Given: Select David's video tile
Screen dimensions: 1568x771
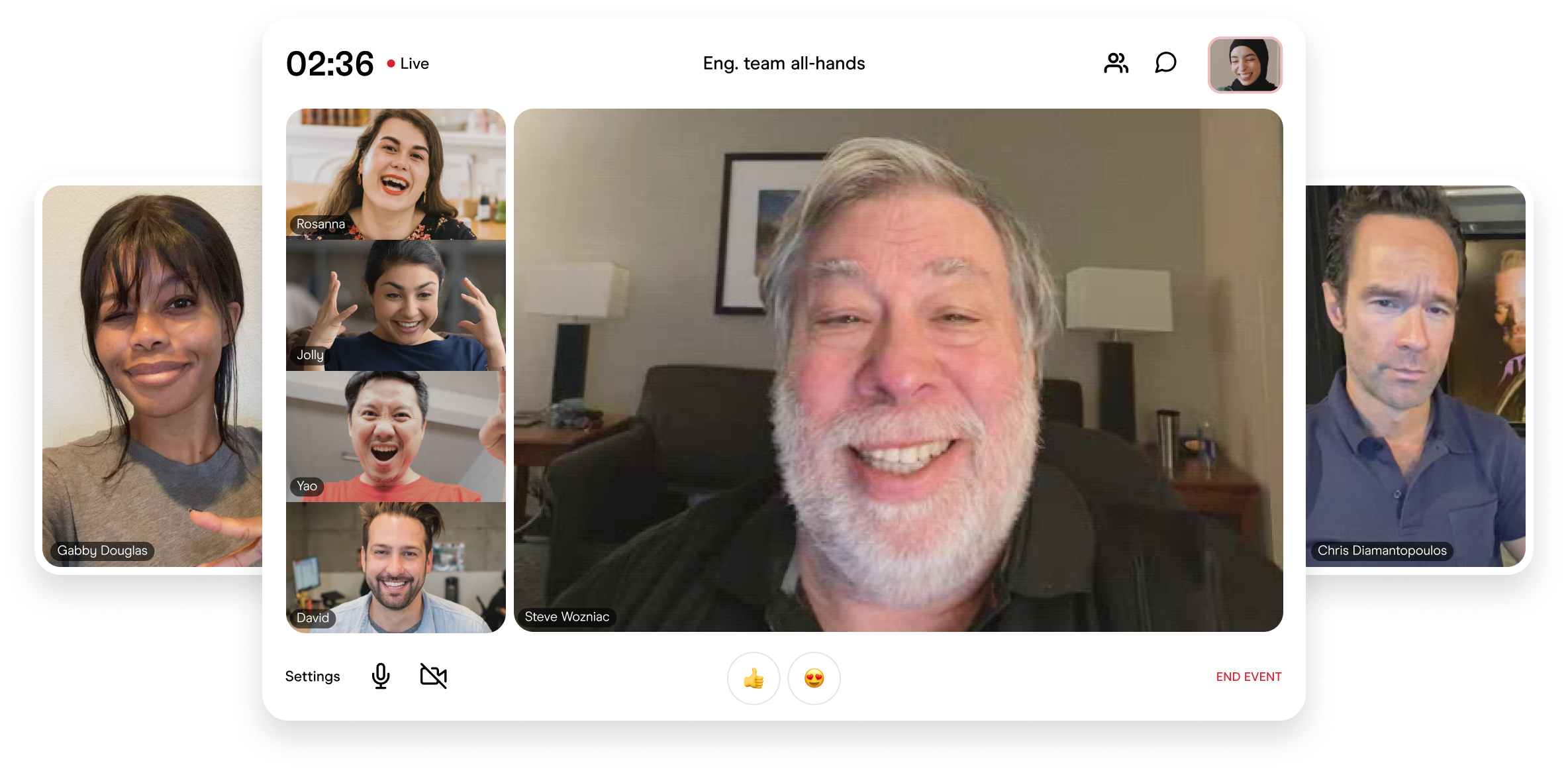Looking at the screenshot, I should (x=396, y=567).
